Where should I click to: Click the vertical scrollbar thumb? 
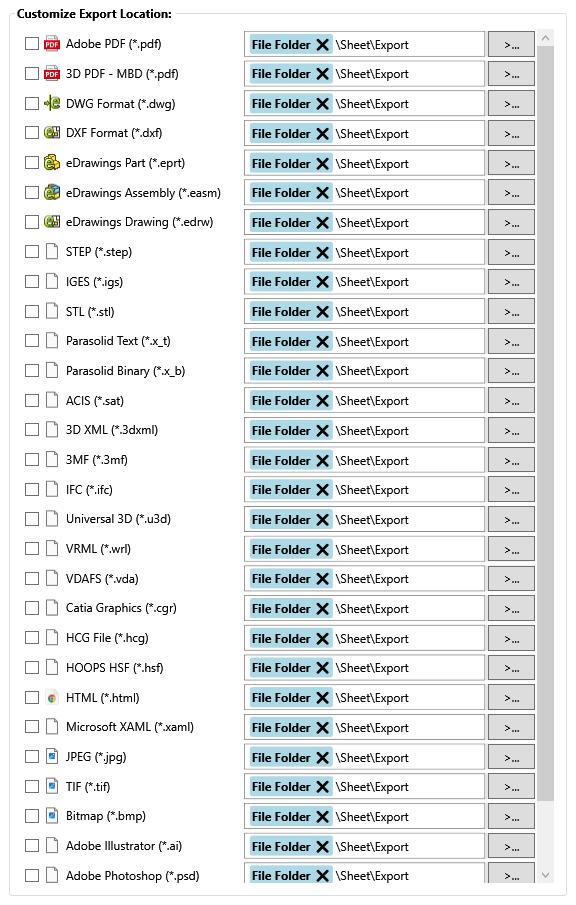tap(545, 423)
